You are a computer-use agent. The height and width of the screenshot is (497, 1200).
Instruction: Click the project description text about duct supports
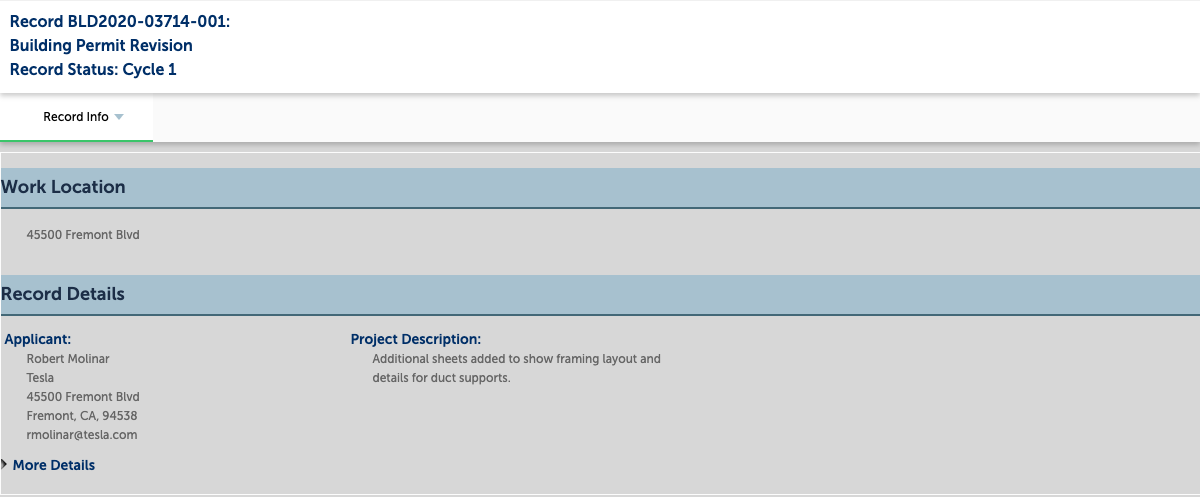pyautogui.click(x=516, y=368)
